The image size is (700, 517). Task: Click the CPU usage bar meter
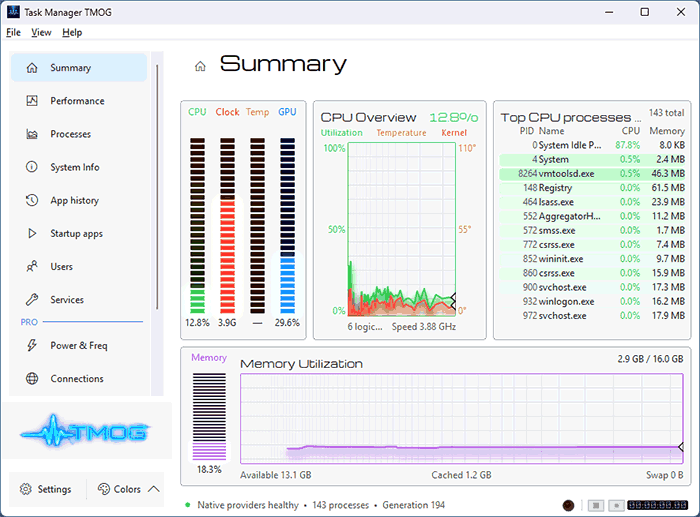click(197, 225)
